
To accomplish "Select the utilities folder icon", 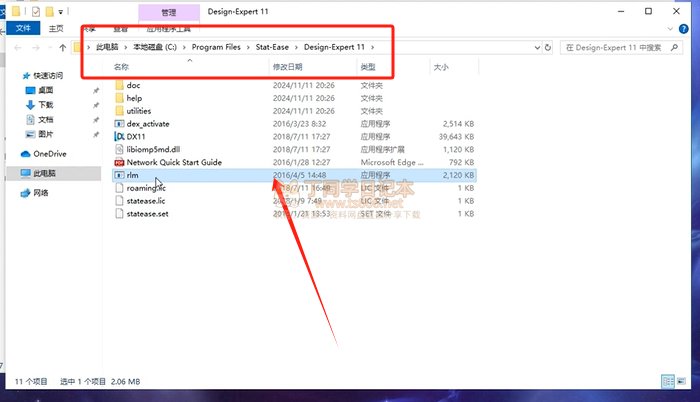I will [119, 111].
